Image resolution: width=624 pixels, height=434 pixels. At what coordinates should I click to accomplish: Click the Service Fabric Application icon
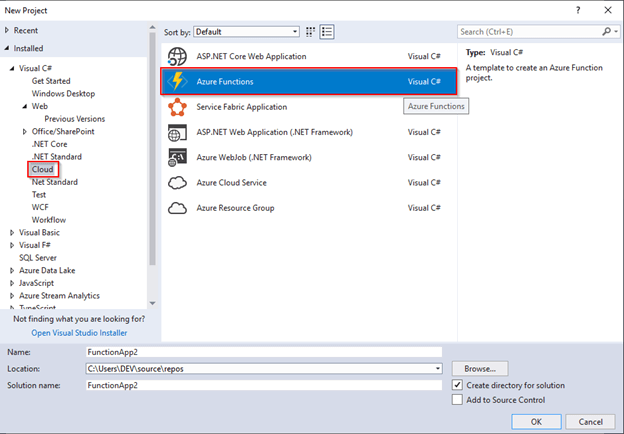[x=178, y=107]
